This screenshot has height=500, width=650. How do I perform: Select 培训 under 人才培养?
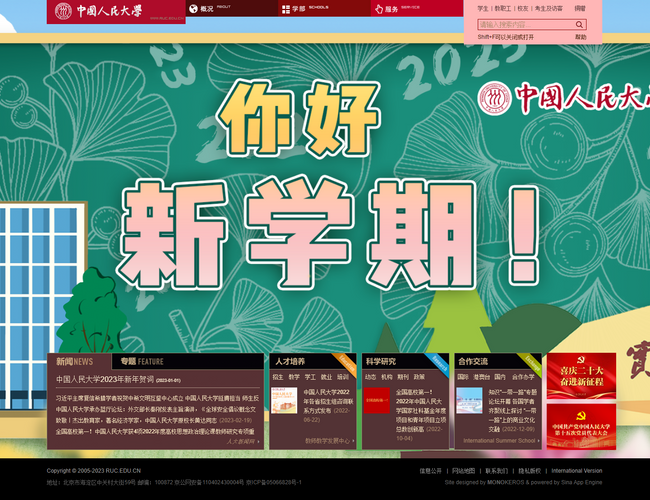click(343, 377)
